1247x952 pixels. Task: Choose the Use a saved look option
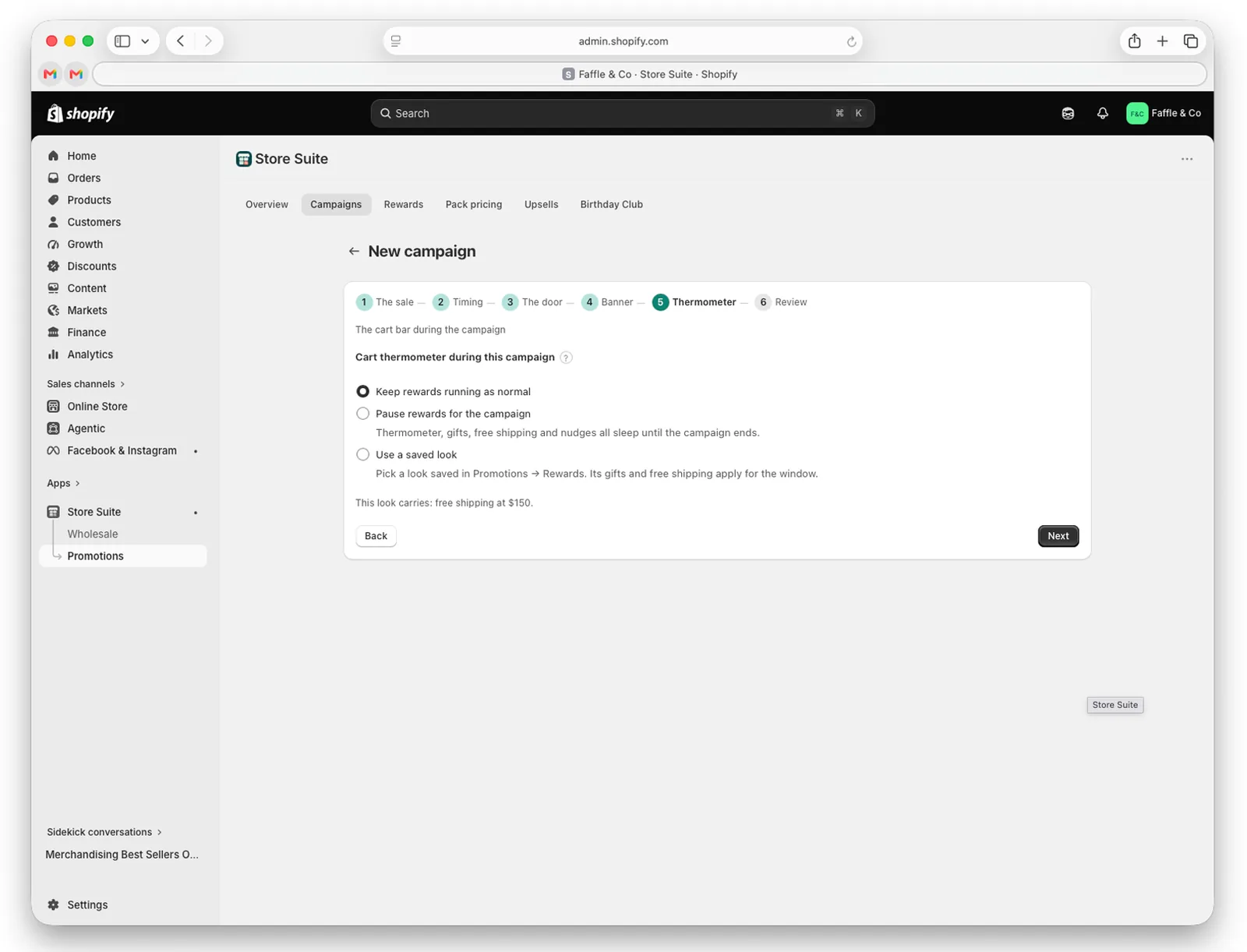pos(362,455)
